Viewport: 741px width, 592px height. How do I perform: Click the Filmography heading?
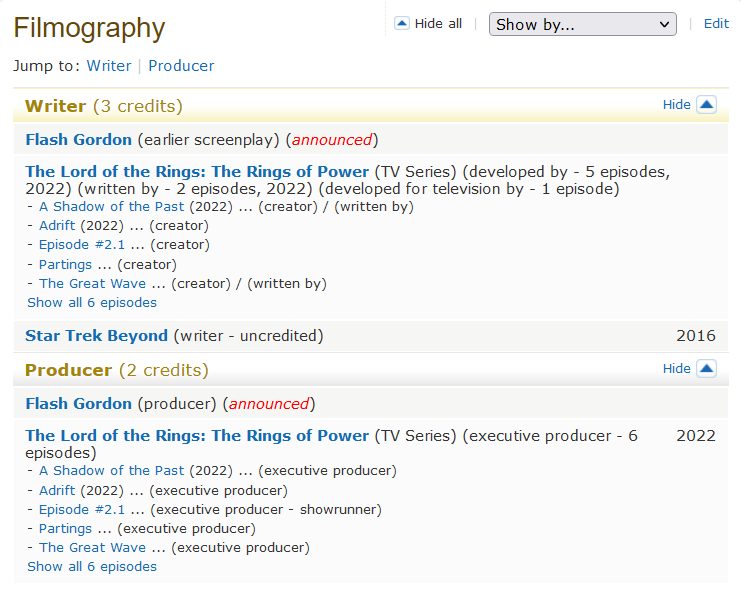[x=89, y=28]
